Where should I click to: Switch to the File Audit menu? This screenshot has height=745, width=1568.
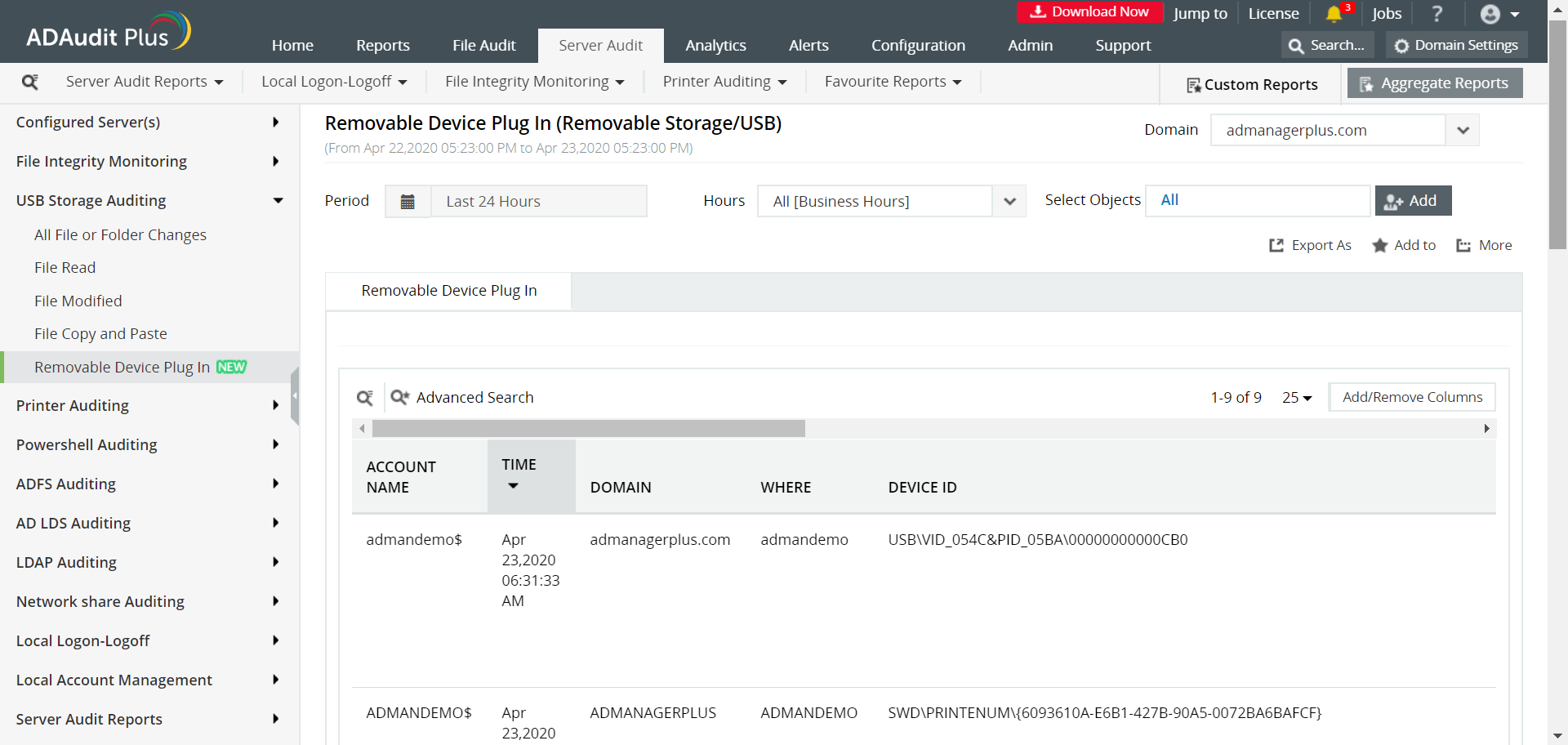483,45
